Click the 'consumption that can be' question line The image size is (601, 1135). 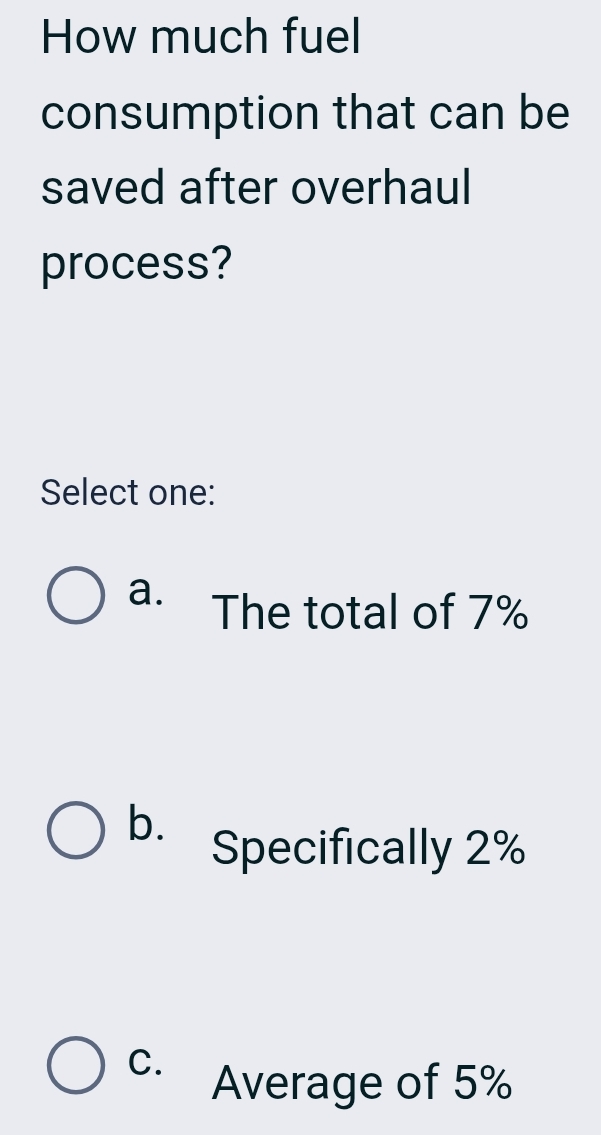click(x=305, y=114)
